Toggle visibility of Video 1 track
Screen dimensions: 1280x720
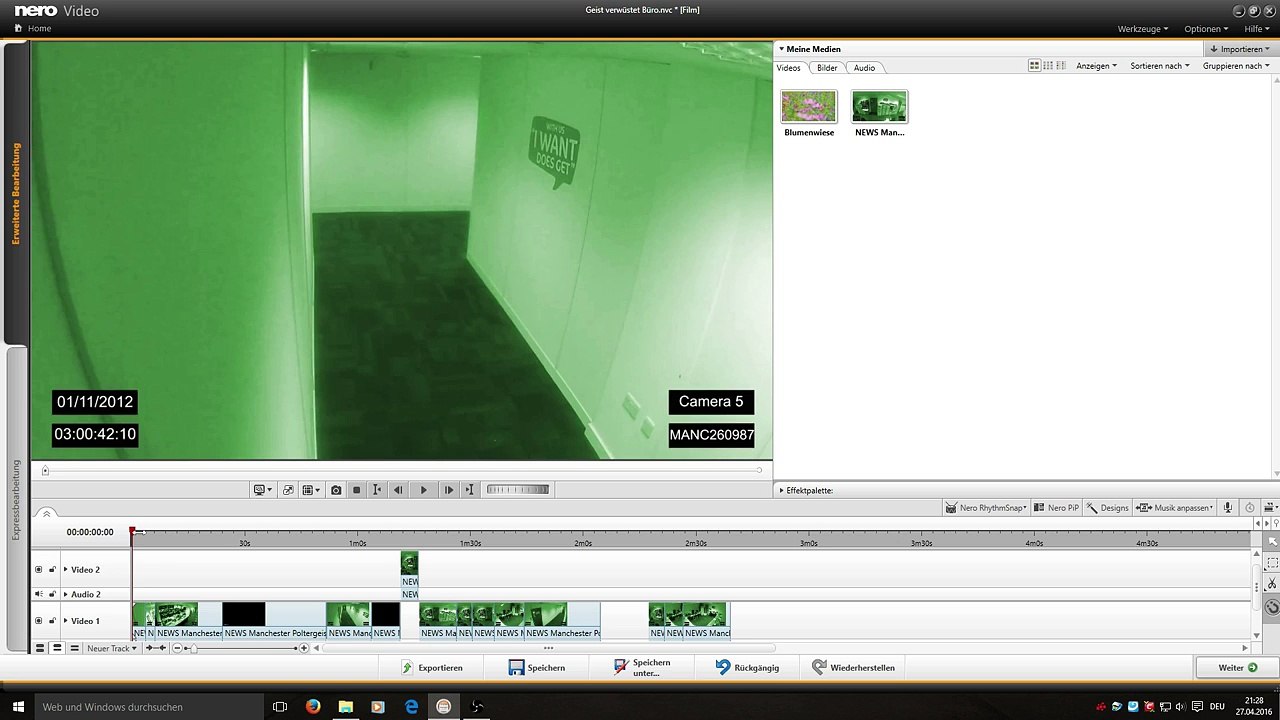[x=39, y=621]
